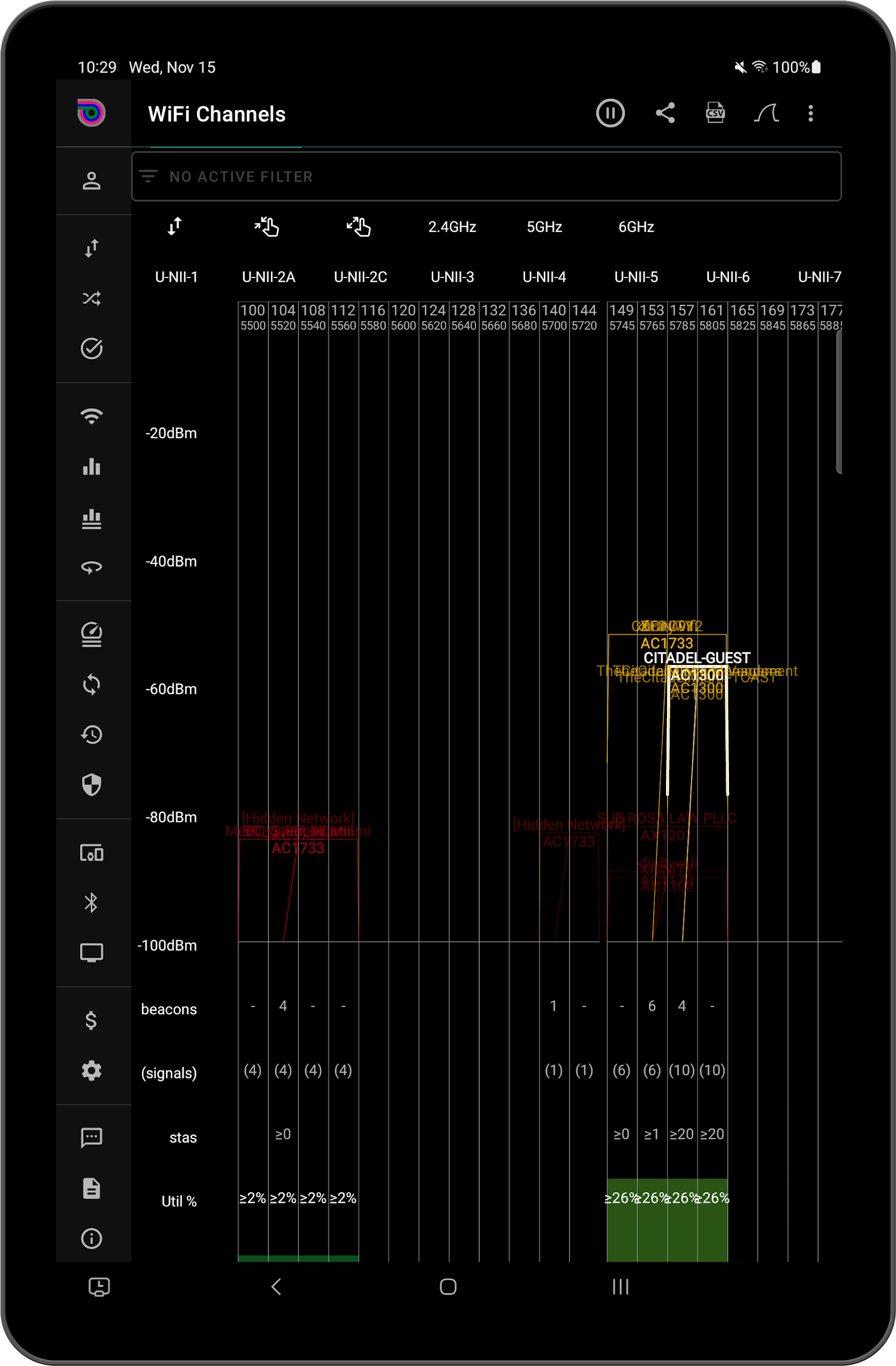Image resolution: width=896 pixels, height=1366 pixels.
Task: Jump to U-NII-4 band
Action: 544,277
